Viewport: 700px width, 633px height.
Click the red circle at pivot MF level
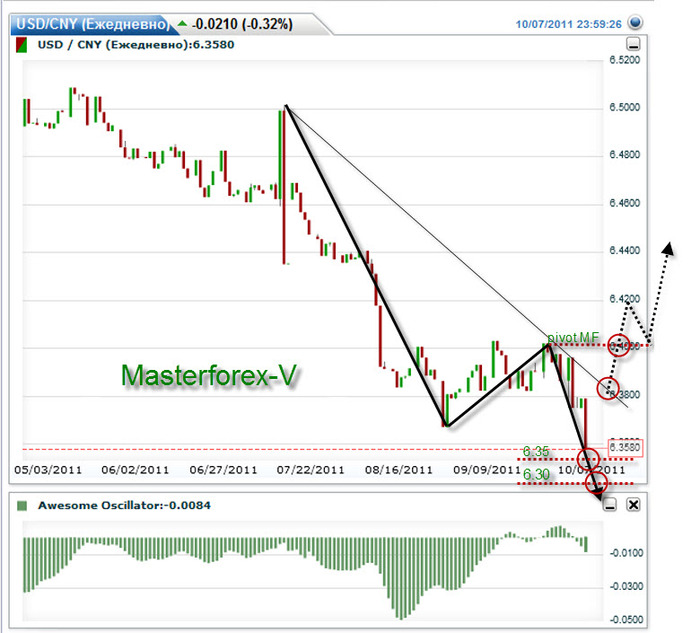coord(620,345)
